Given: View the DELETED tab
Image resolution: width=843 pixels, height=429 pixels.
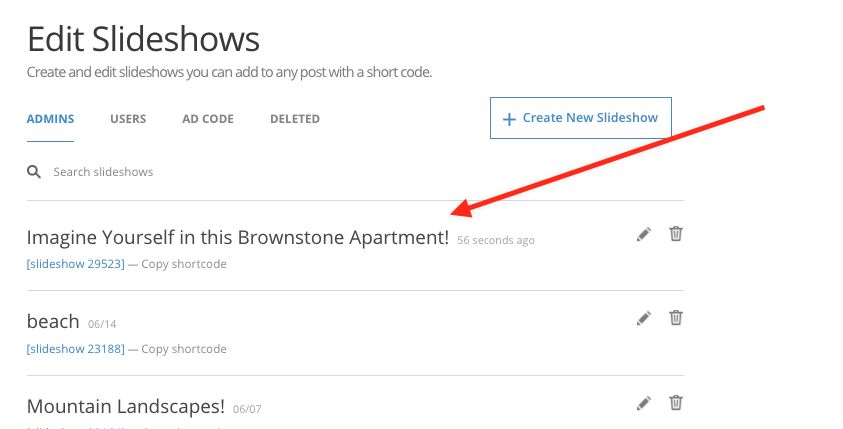Looking at the screenshot, I should pyautogui.click(x=295, y=119).
